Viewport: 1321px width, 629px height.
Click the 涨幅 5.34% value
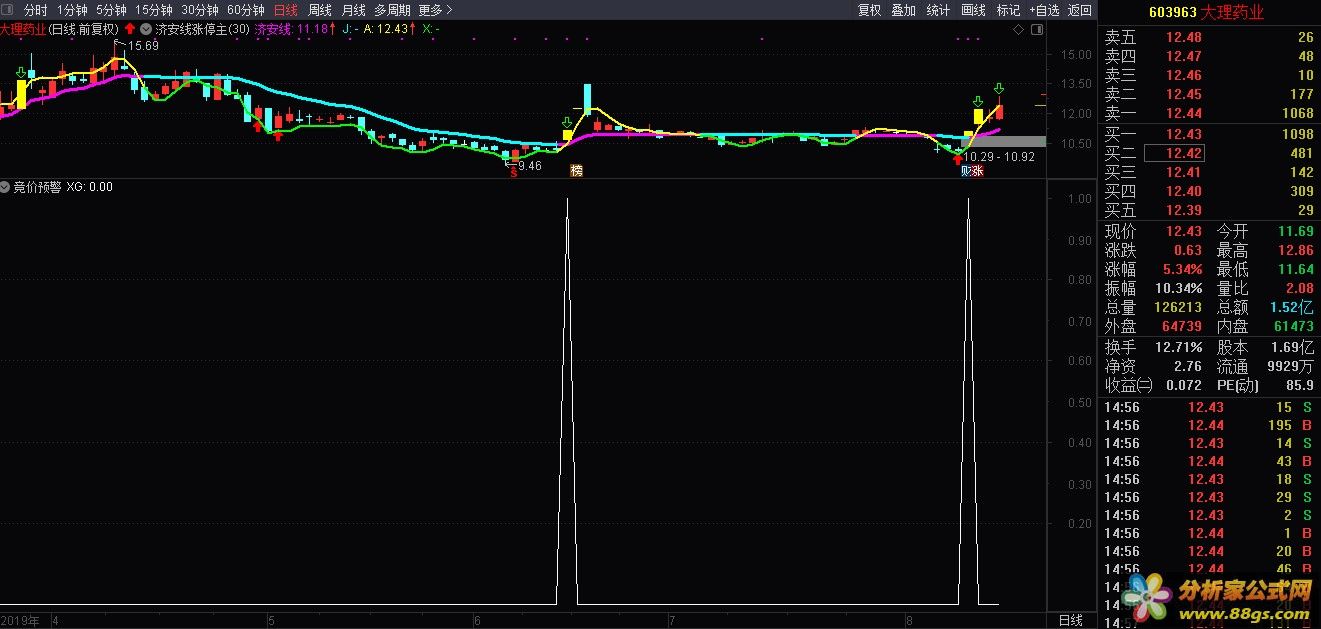pyautogui.click(x=1182, y=269)
